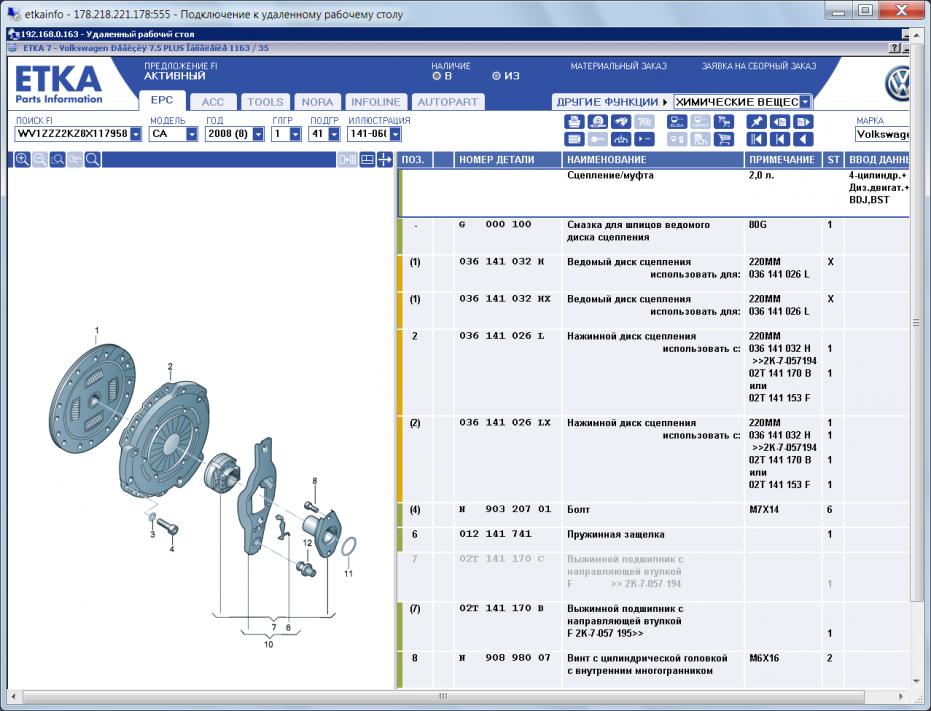
Task: Select part 036 141 026 LX
Action: pyautogui.click(x=505, y=422)
